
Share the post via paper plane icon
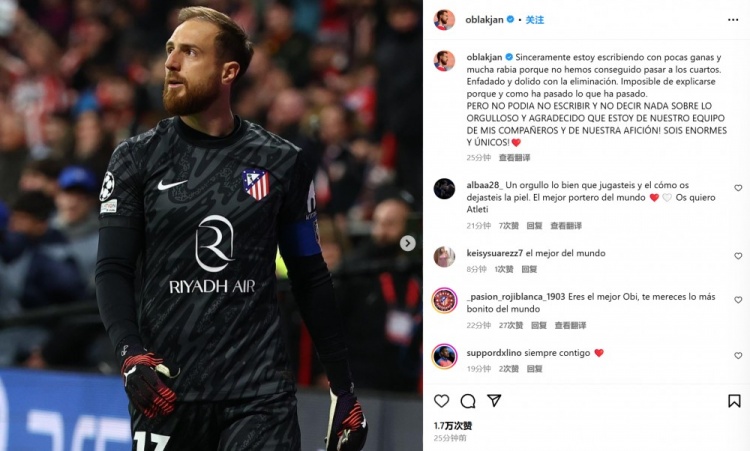click(494, 400)
